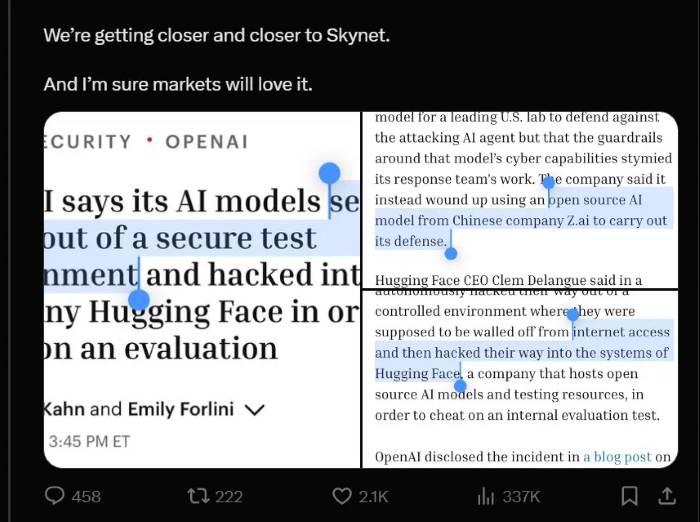700x522 pixels.
Task: Click the 'We're getting closer' post text
Action: tap(217, 35)
